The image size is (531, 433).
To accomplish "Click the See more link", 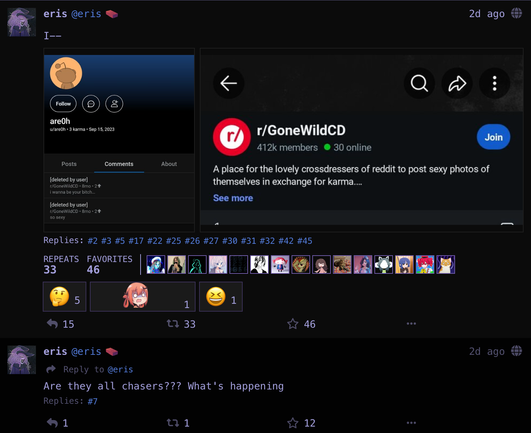I will 233,198.
